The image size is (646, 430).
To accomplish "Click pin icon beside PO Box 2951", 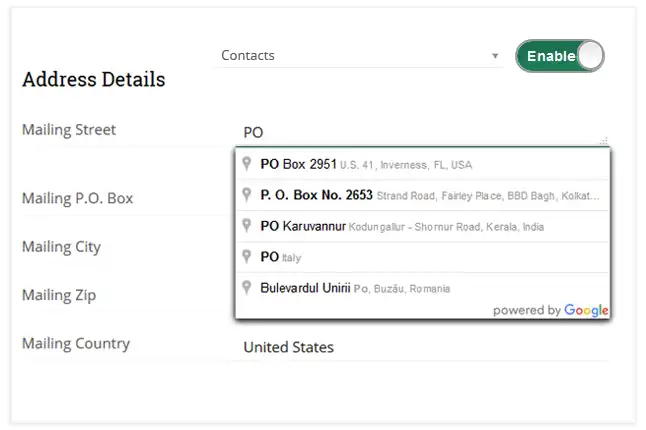I will tap(247, 164).
